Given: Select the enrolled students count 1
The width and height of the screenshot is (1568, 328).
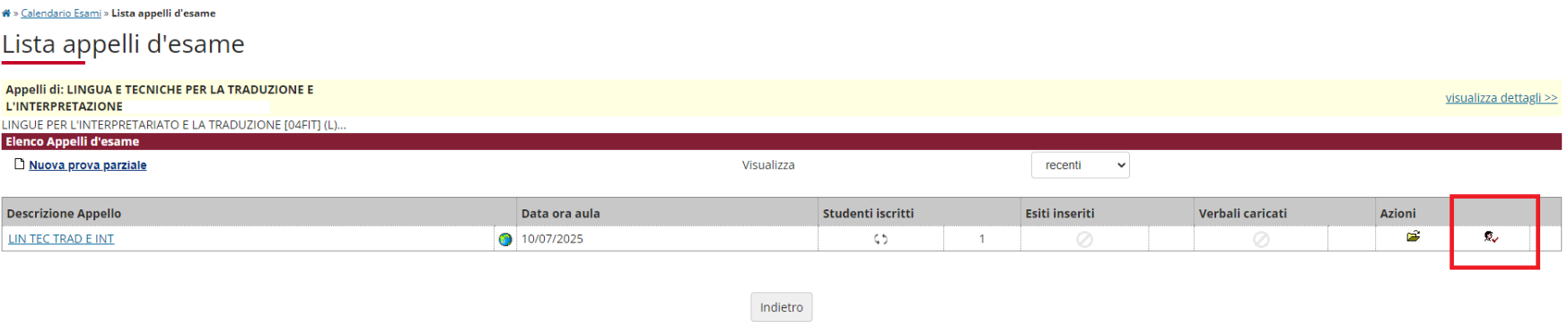Looking at the screenshot, I should (x=982, y=239).
